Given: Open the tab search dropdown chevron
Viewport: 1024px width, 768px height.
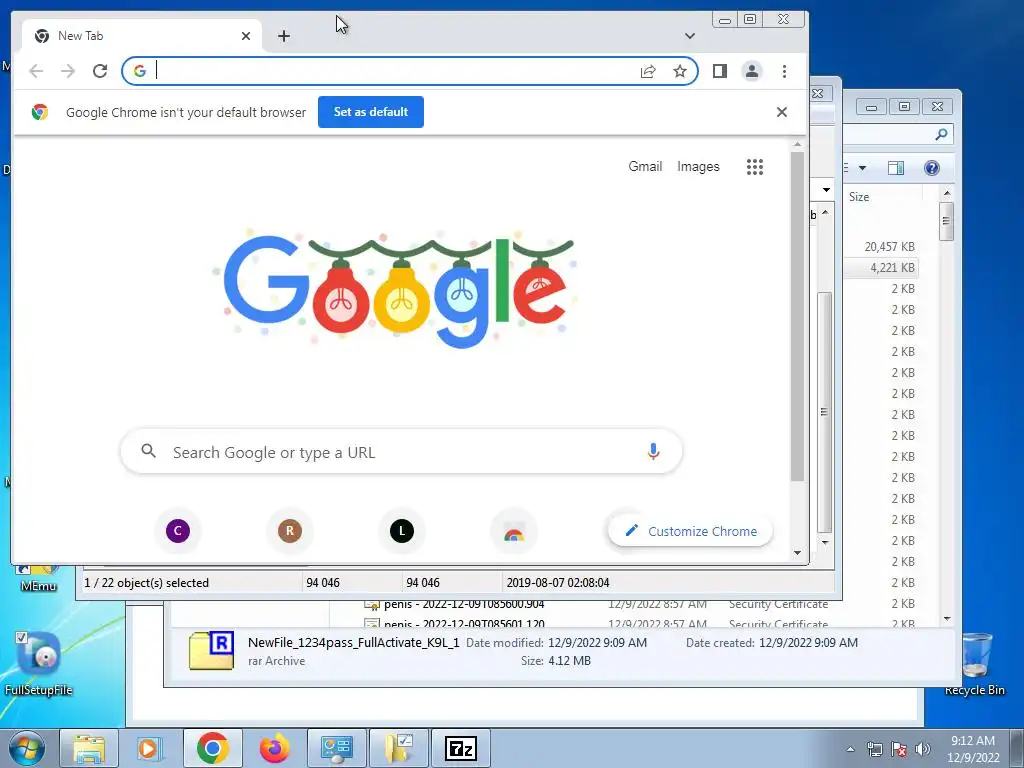Looking at the screenshot, I should (x=690, y=36).
